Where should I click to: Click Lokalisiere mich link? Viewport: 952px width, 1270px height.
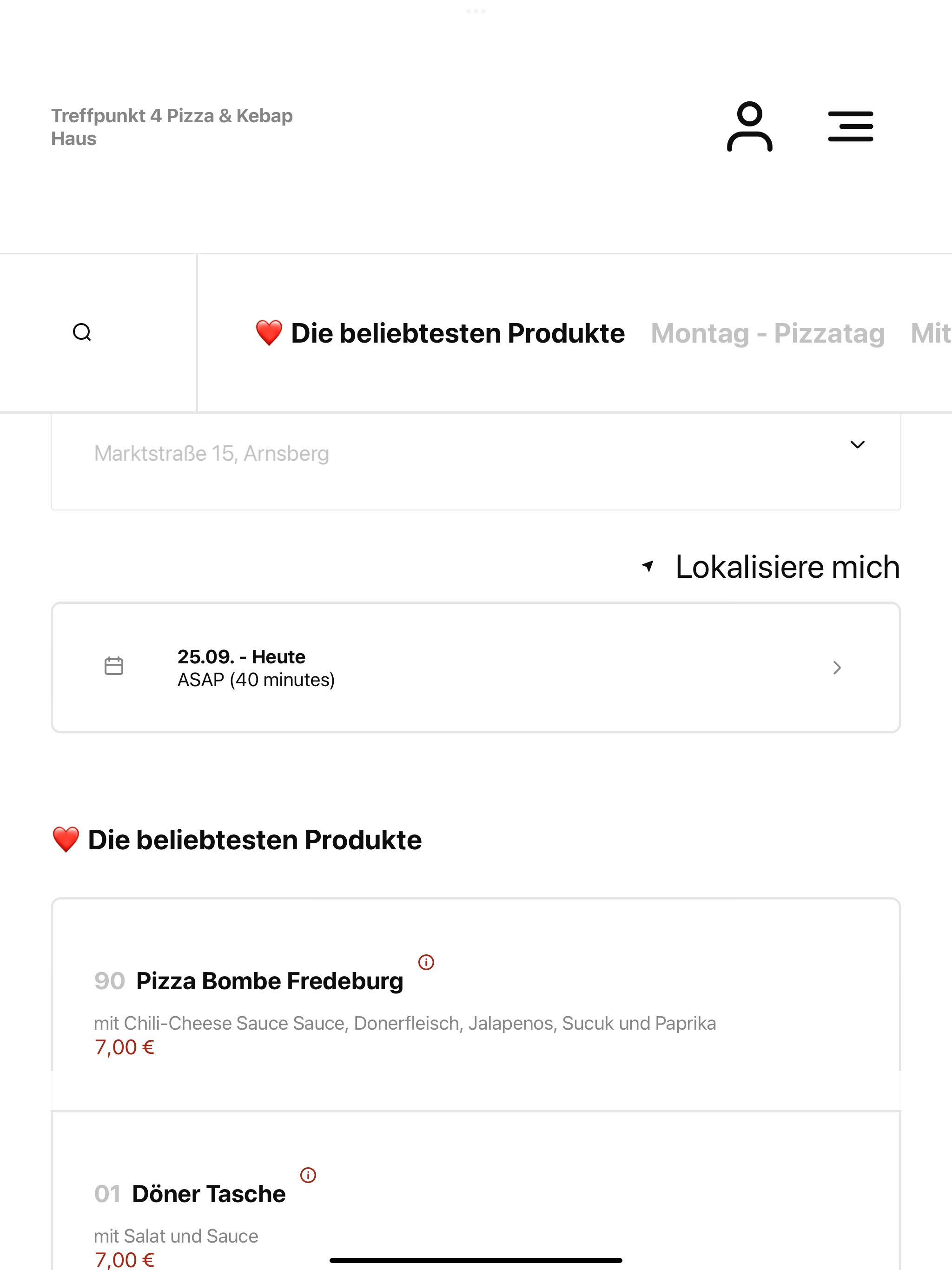(787, 567)
